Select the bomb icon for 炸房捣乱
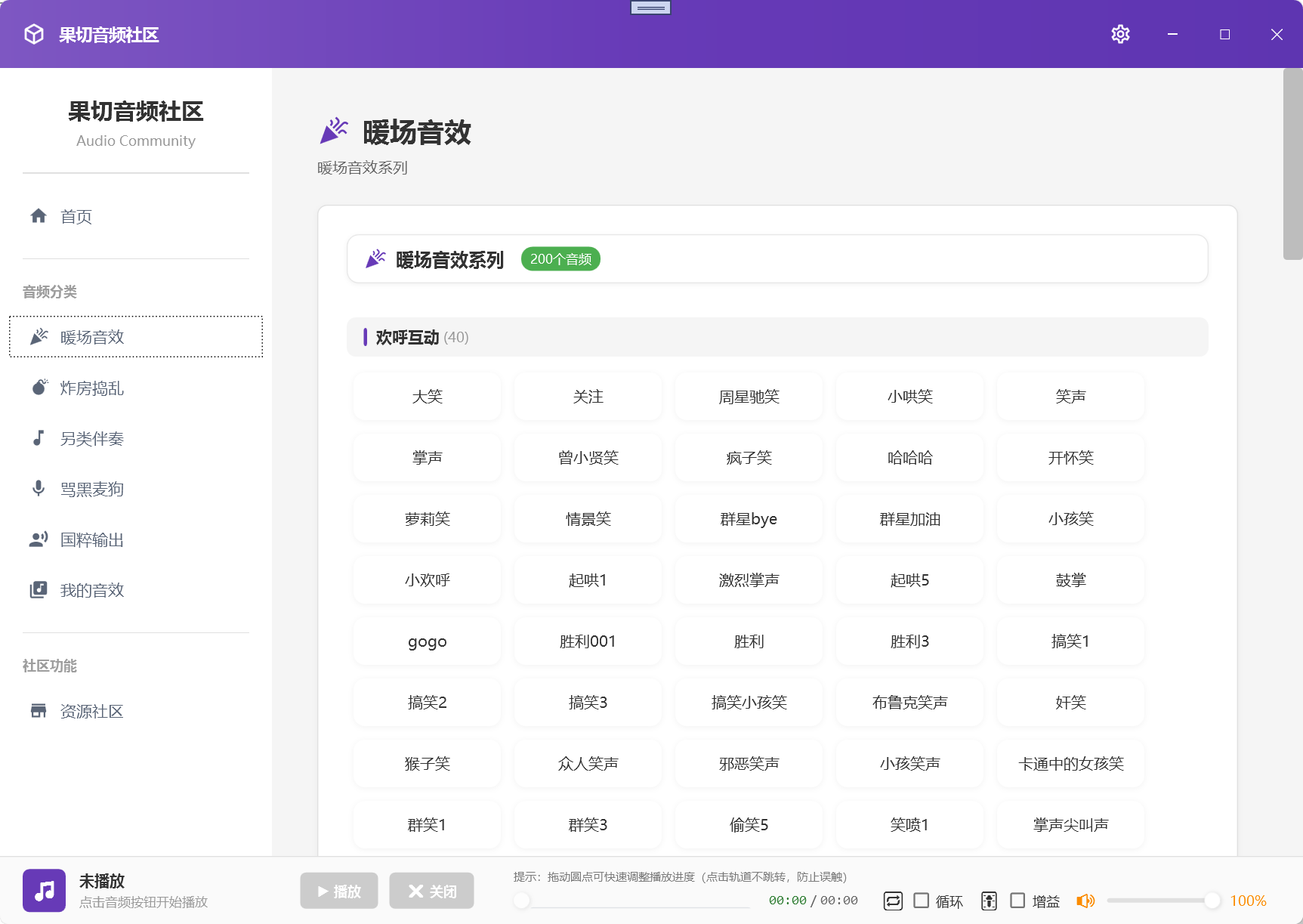The image size is (1303, 924). click(x=39, y=388)
